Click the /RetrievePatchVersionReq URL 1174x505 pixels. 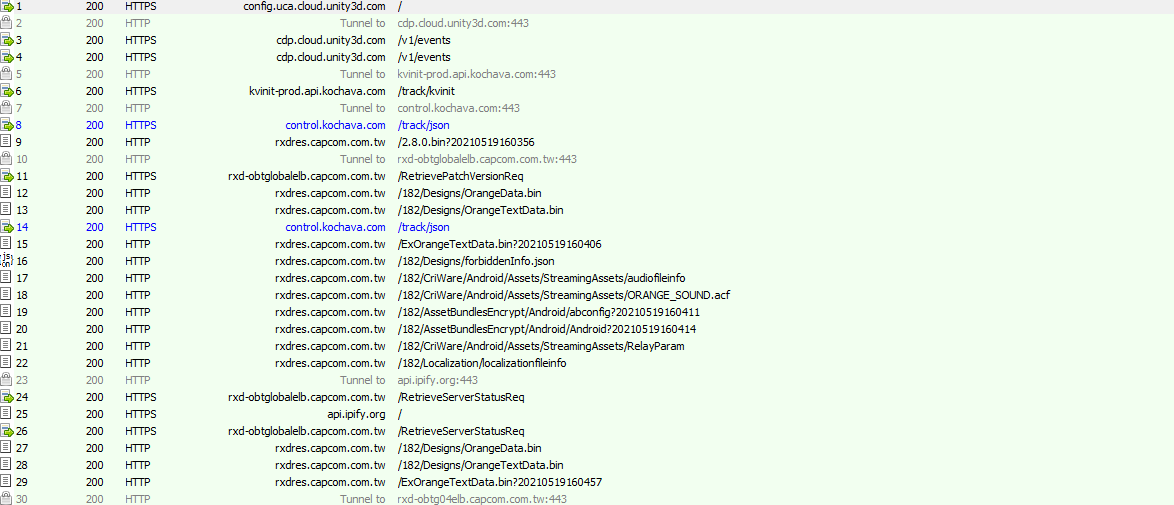(x=460, y=176)
